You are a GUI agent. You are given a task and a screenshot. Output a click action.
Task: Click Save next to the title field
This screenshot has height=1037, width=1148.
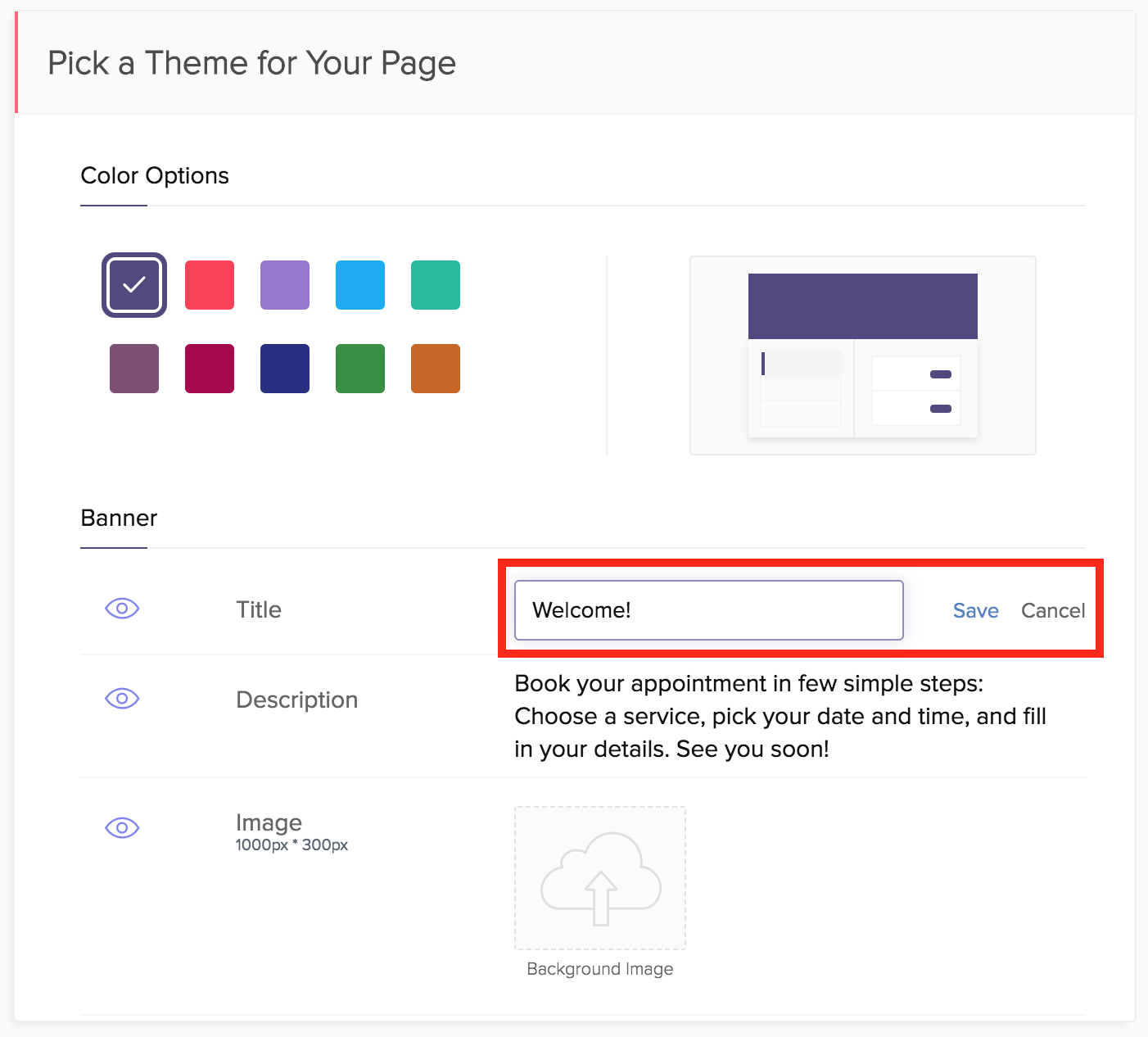pos(975,611)
